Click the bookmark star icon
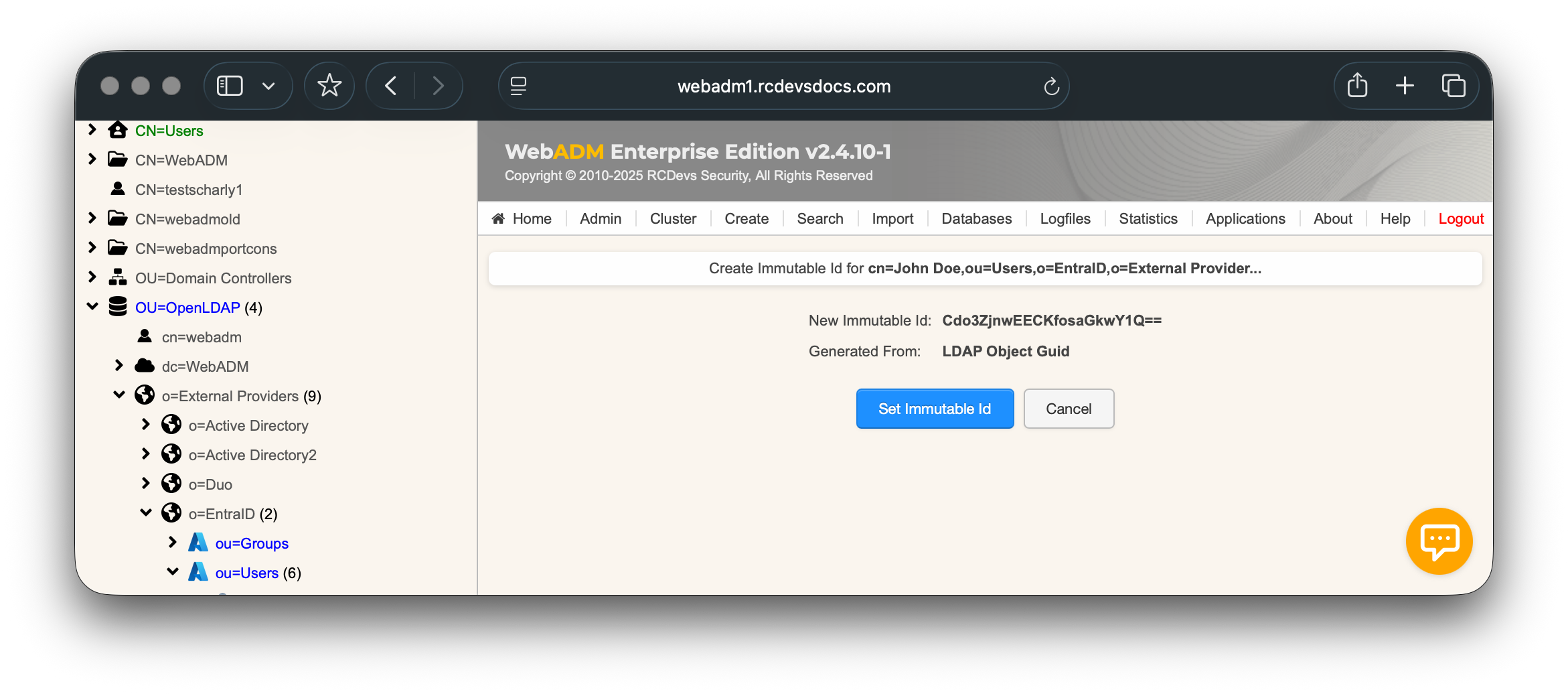This screenshot has width=1568, height=694. (329, 86)
